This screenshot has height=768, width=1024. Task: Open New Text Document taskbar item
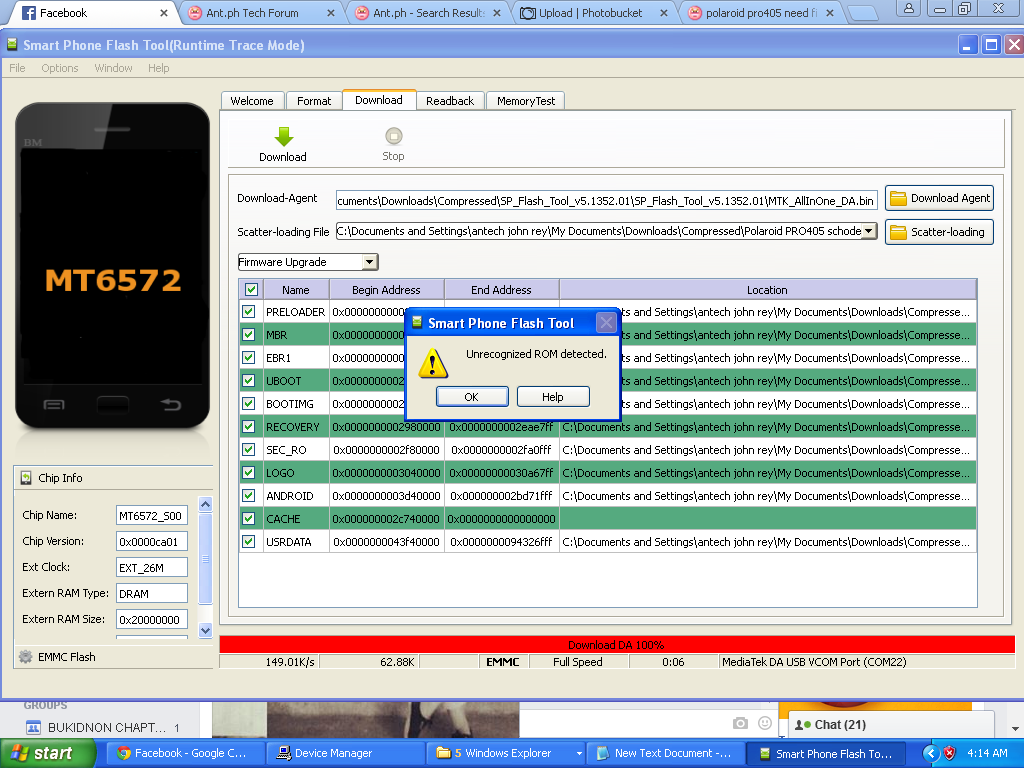pos(665,754)
